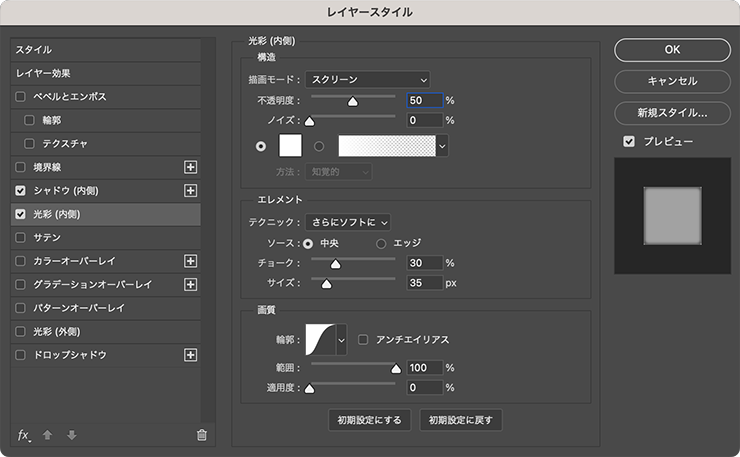Click the move effect down arrow
The height and width of the screenshot is (457, 740).
click(70, 435)
